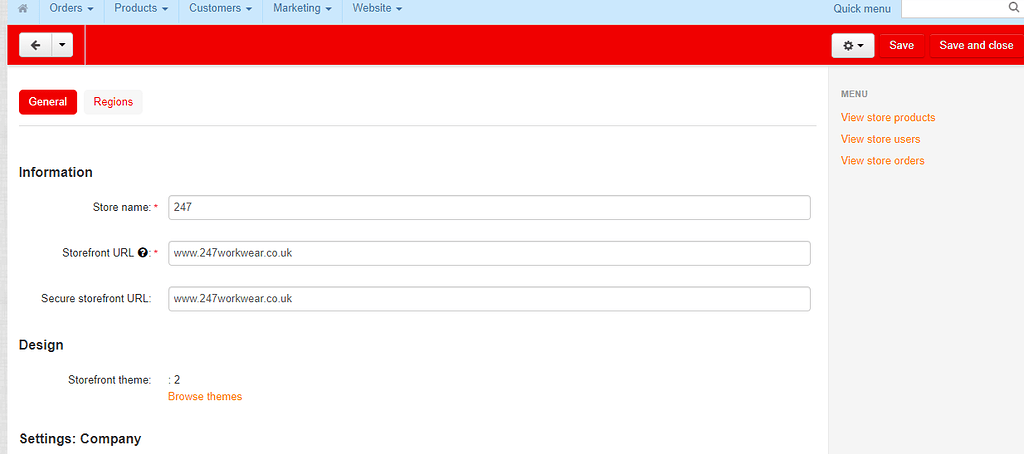This screenshot has width=1024, height=454.
Task: Open the Orders menu
Action: 71,9
